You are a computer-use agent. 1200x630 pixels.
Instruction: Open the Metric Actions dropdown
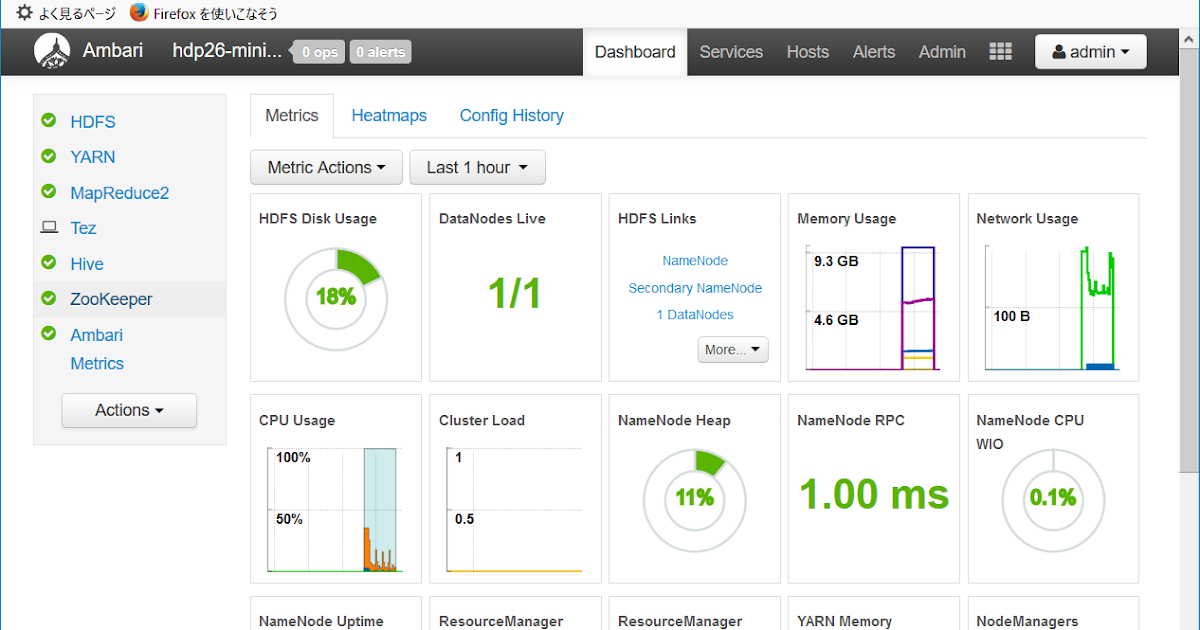point(326,168)
